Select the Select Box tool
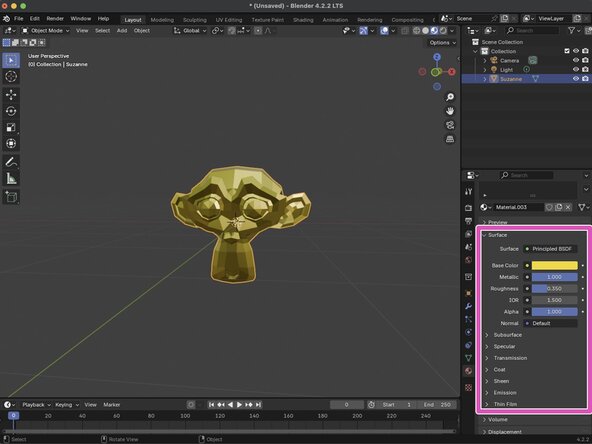 (11, 60)
